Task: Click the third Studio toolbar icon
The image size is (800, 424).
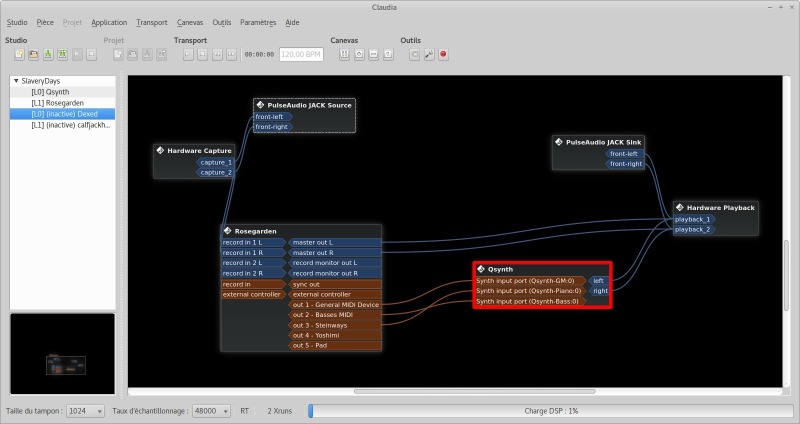Action: [x=48, y=55]
